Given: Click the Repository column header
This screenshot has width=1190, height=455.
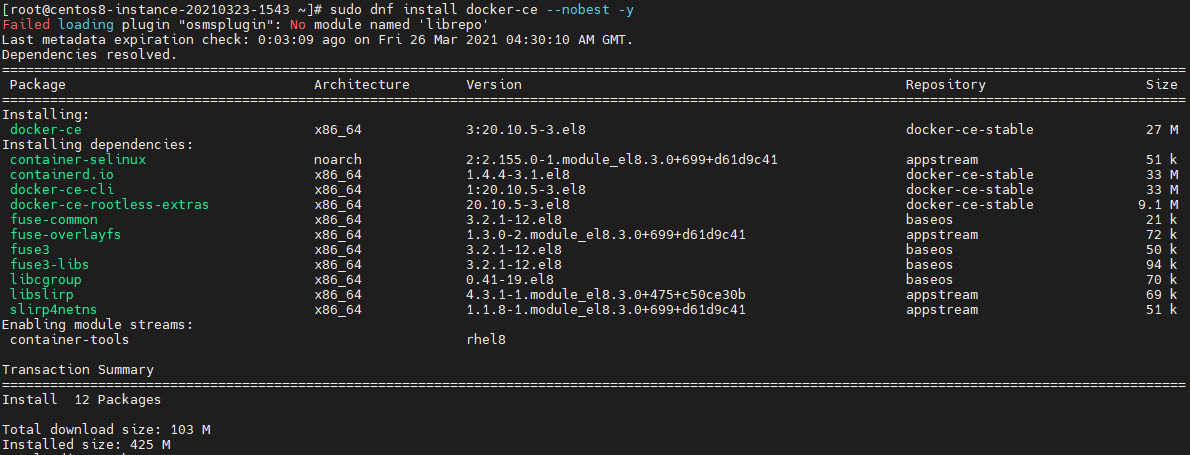Looking at the screenshot, I should coord(946,85).
